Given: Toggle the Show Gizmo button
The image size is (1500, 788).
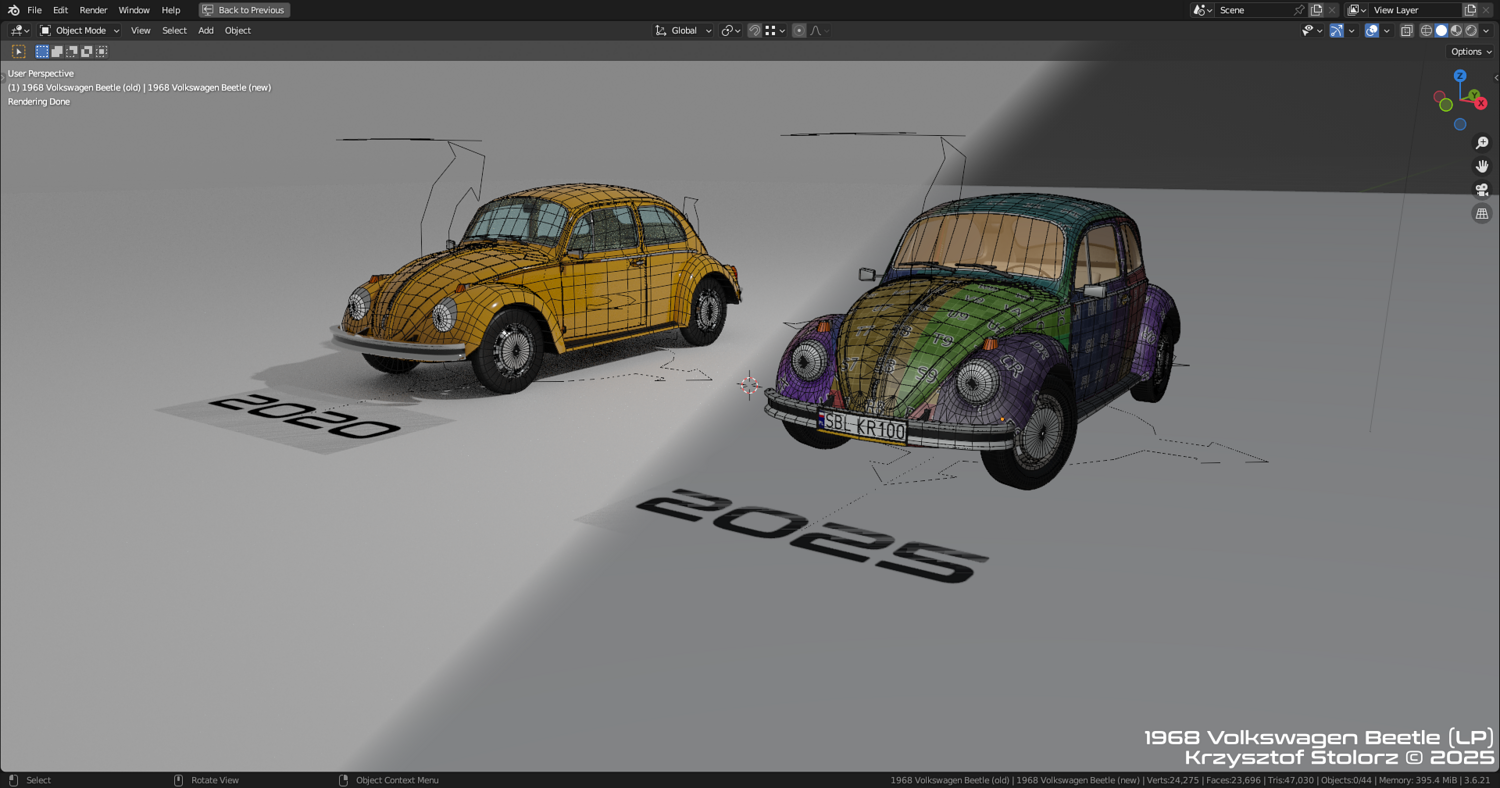Looking at the screenshot, I should (1337, 31).
